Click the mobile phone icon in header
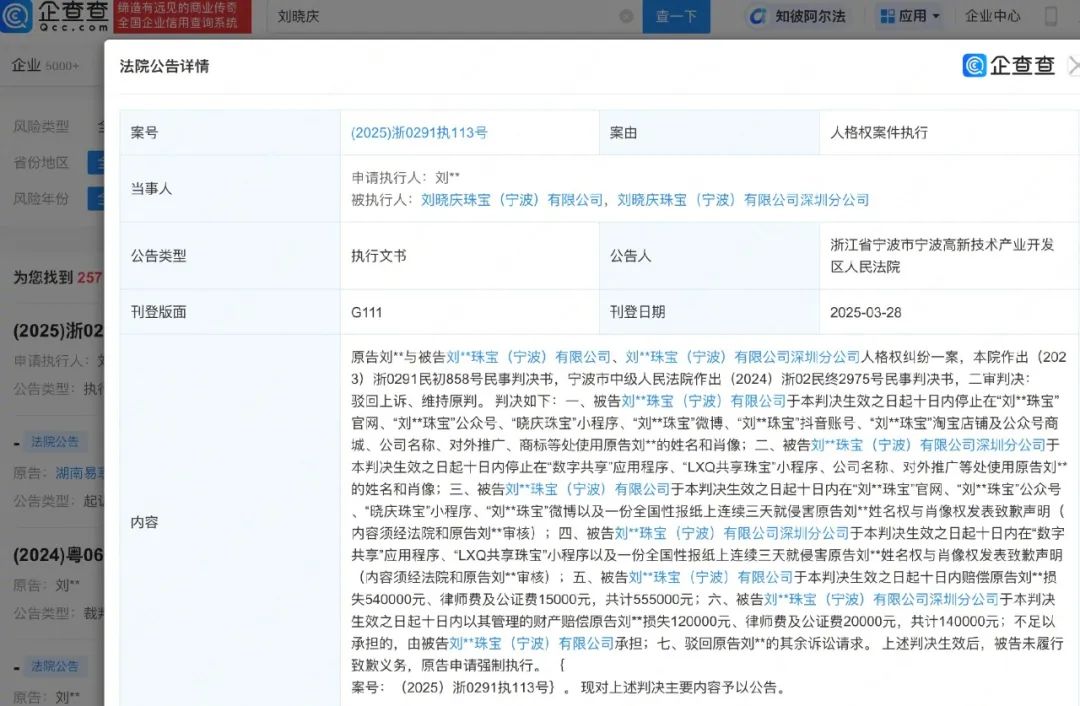Screen dimensions: 1080x706 [x=1051, y=16]
